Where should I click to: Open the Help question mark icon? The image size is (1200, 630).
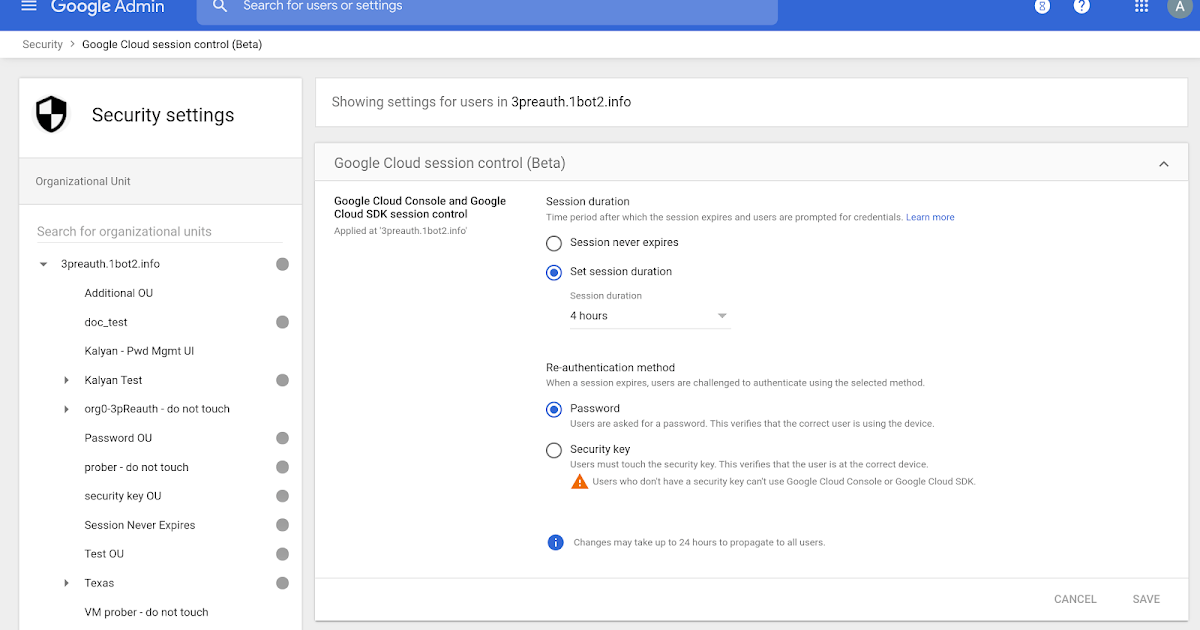1081,7
